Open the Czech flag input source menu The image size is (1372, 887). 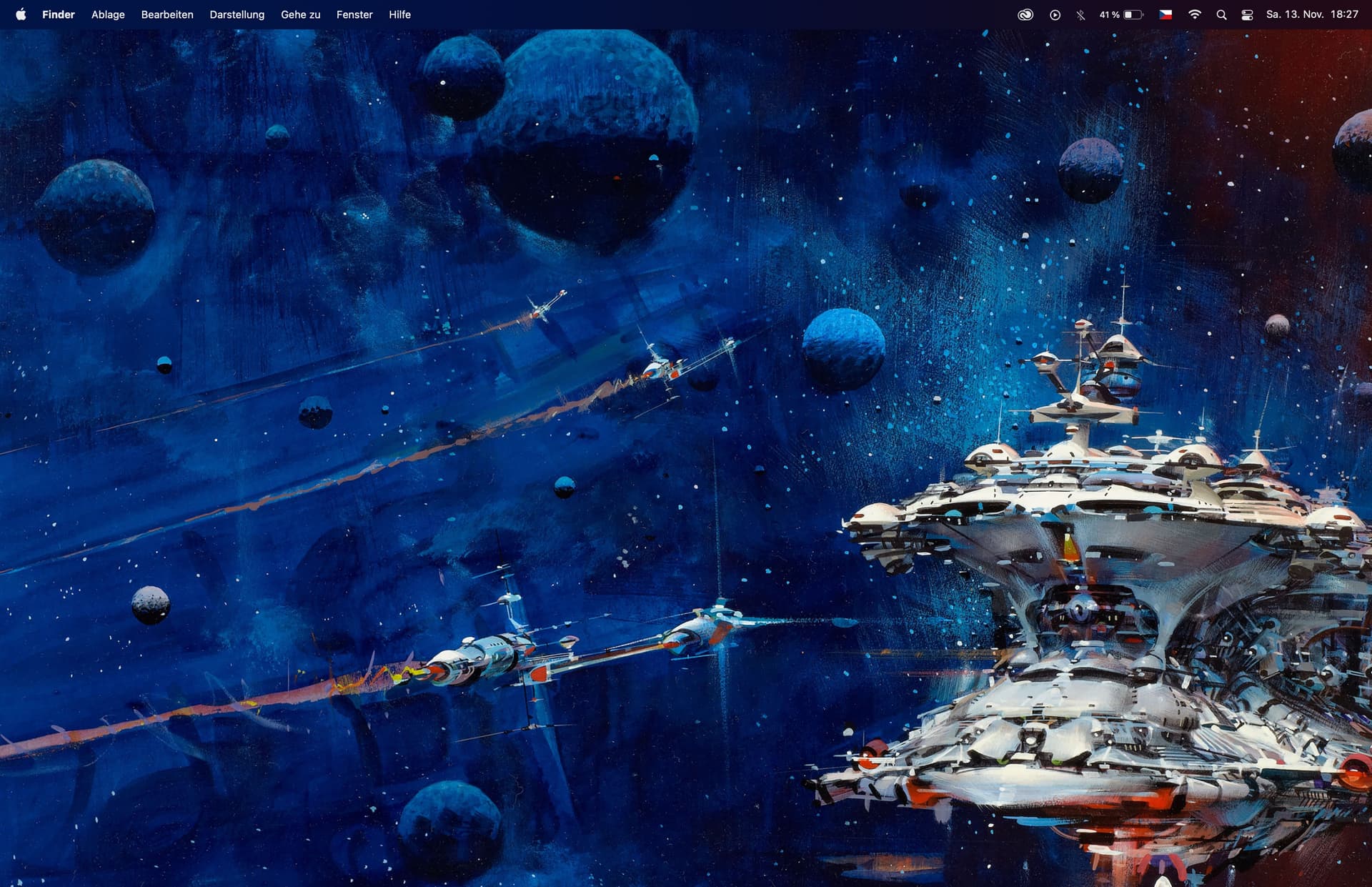(x=1165, y=14)
